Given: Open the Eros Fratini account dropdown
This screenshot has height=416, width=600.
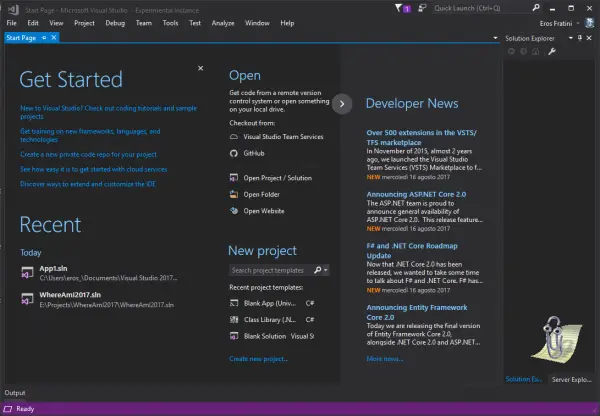Looking at the screenshot, I should (578, 23).
